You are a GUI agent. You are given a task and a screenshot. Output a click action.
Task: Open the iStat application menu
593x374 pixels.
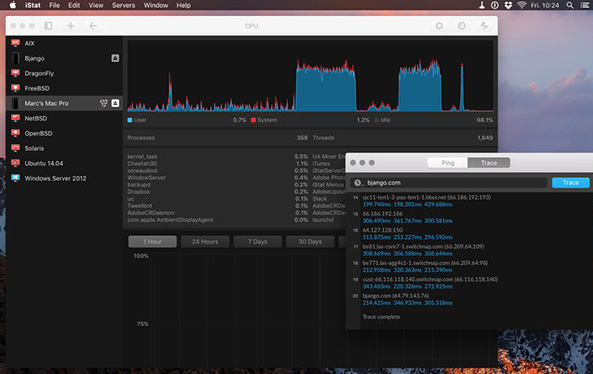click(33, 5)
